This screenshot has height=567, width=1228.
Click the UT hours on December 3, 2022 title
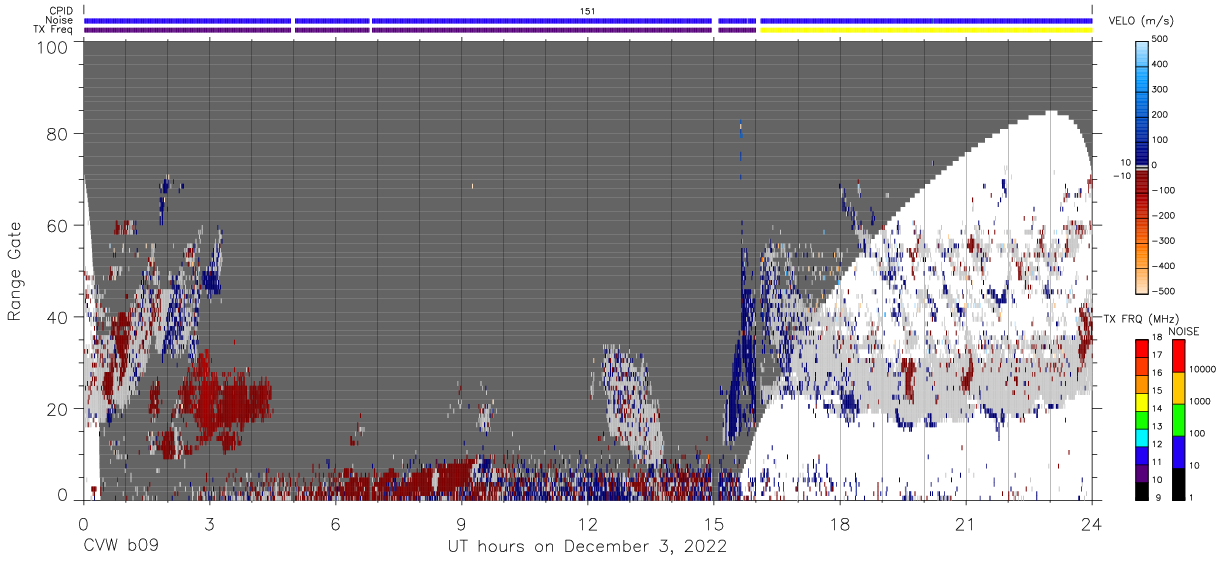point(587,547)
